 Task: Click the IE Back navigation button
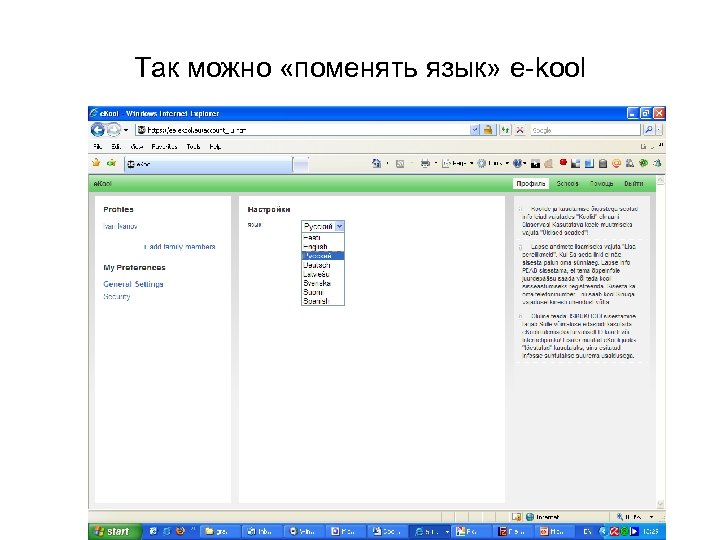(x=97, y=130)
